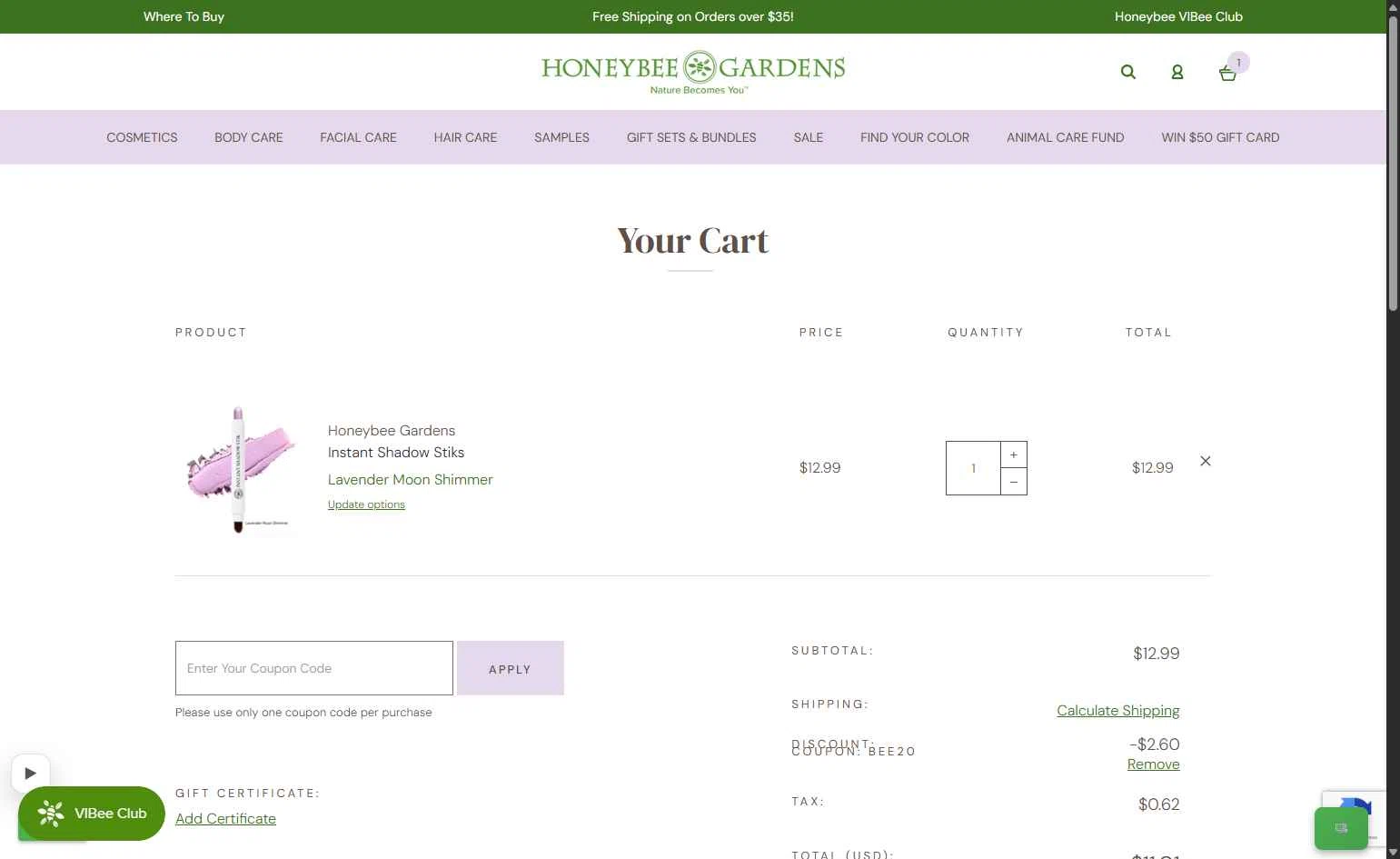
Task: Focus the coupon code input field
Action: pyautogui.click(x=314, y=668)
